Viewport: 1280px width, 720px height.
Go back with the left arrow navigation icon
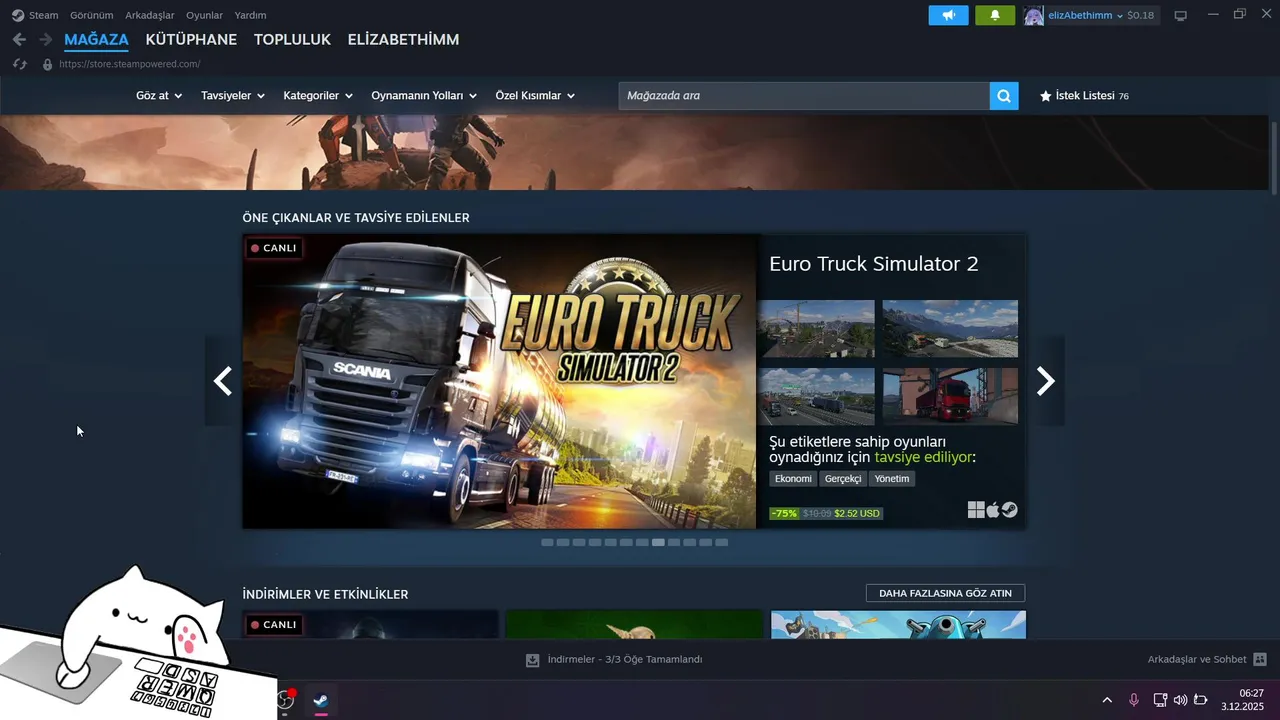click(x=19, y=39)
